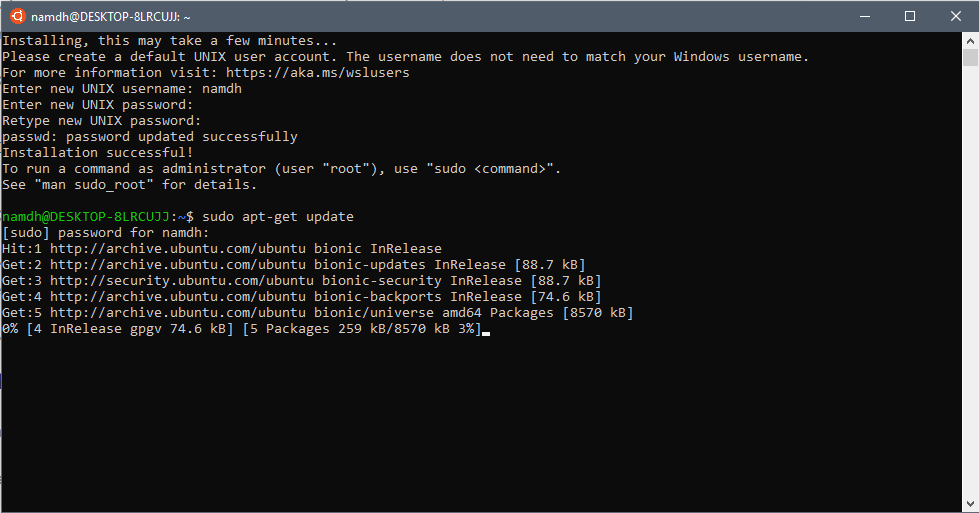Click the "sudo apt-get update" command text
The height and width of the screenshot is (513, 979).
tap(277, 217)
